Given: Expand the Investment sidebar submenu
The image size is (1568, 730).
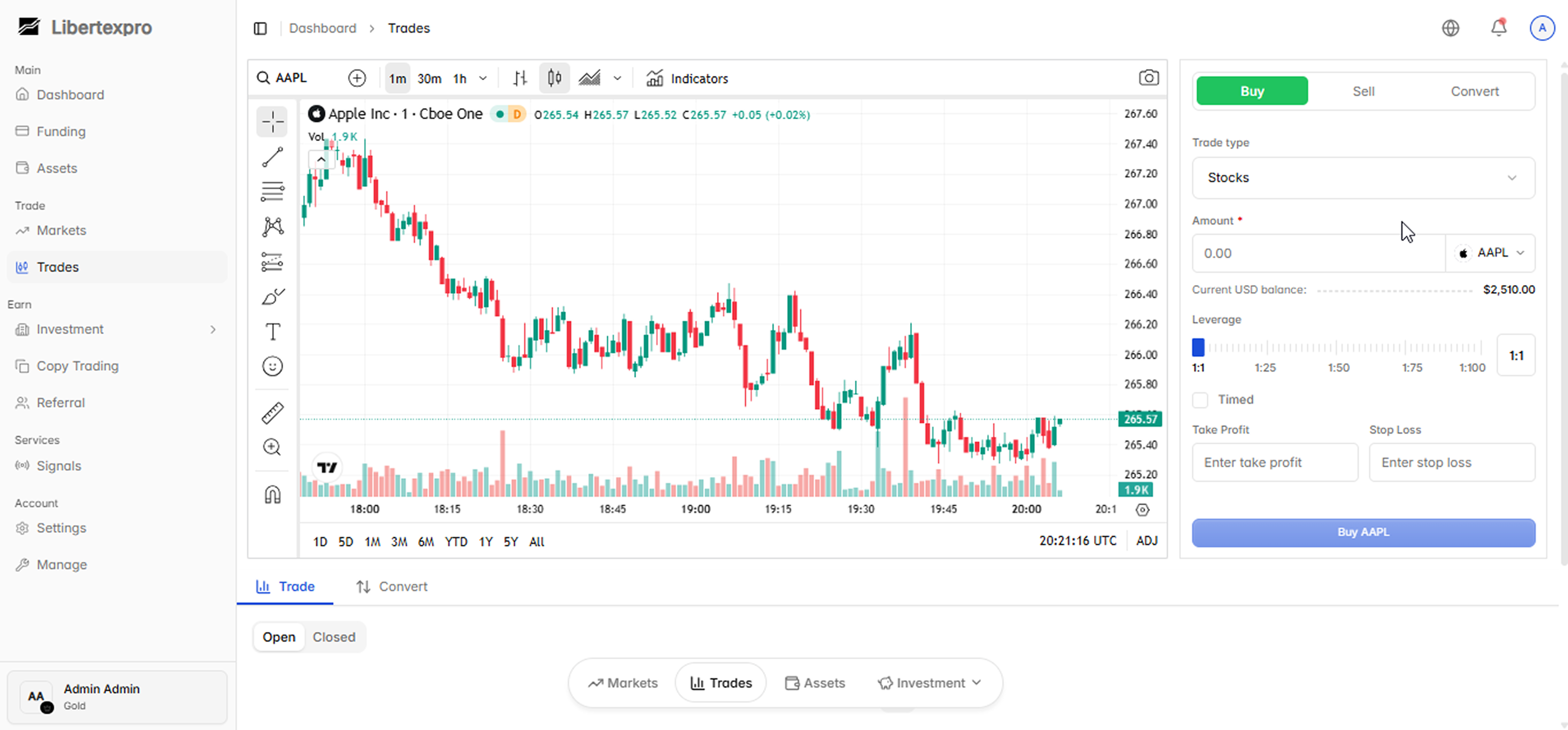Looking at the screenshot, I should click(x=212, y=329).
